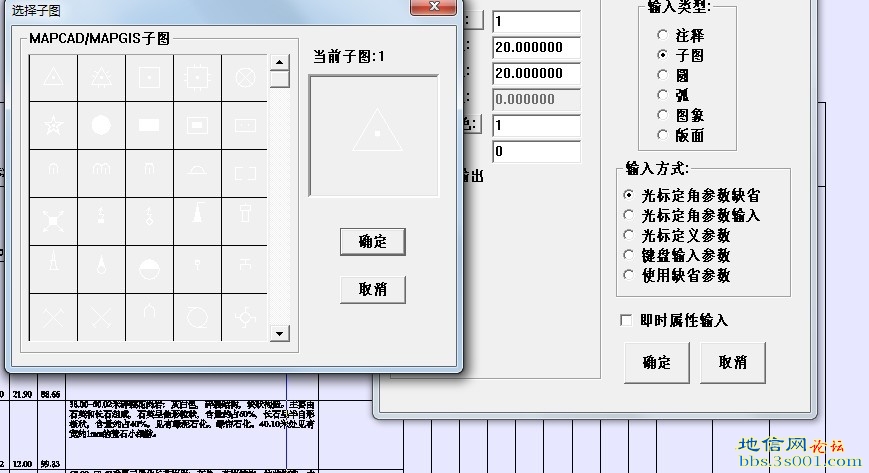This screenshot has height=473, width=869.
Task: Pick the rectangle with filled inner block symbol
Action: coord(197,125)
